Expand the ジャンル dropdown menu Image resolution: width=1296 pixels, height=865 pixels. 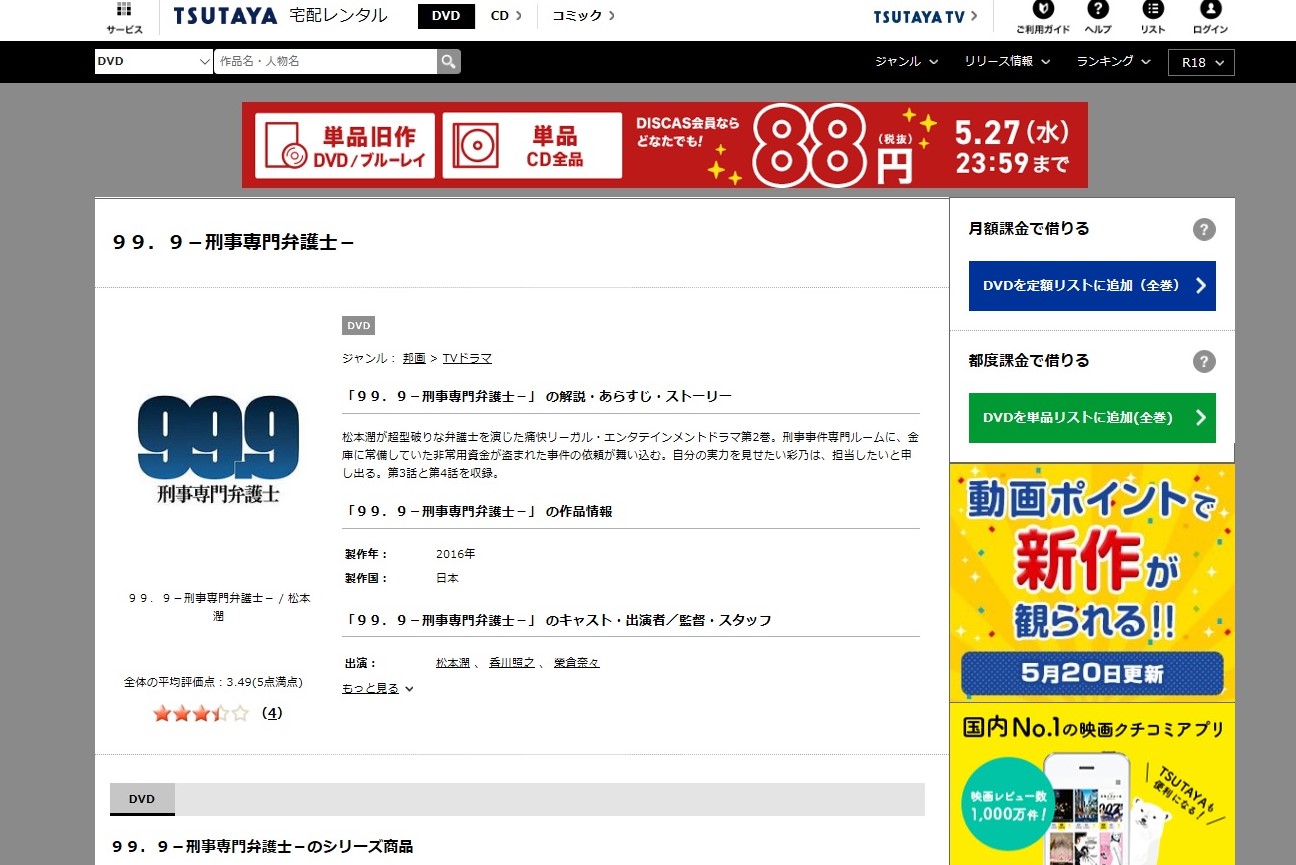(x=906, y=61)
